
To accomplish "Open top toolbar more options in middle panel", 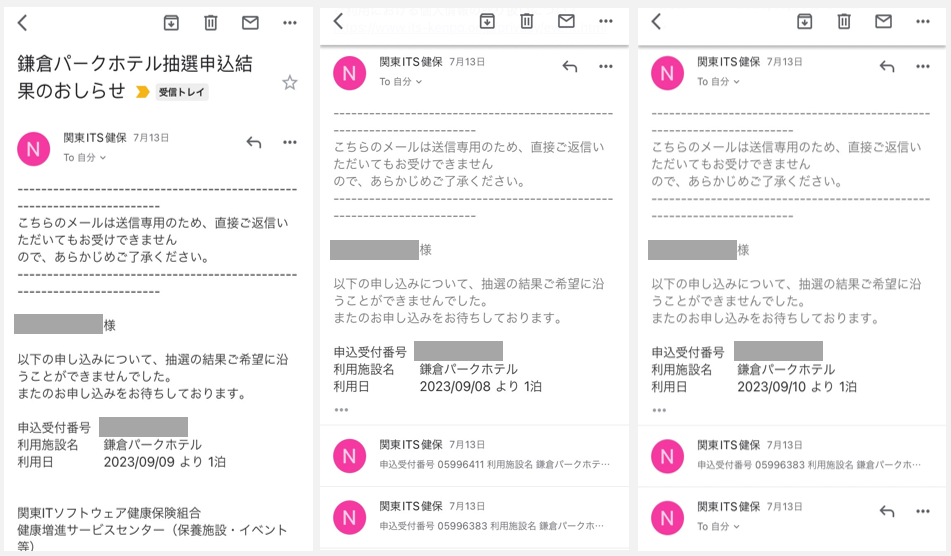I will [x=606, y=21].
